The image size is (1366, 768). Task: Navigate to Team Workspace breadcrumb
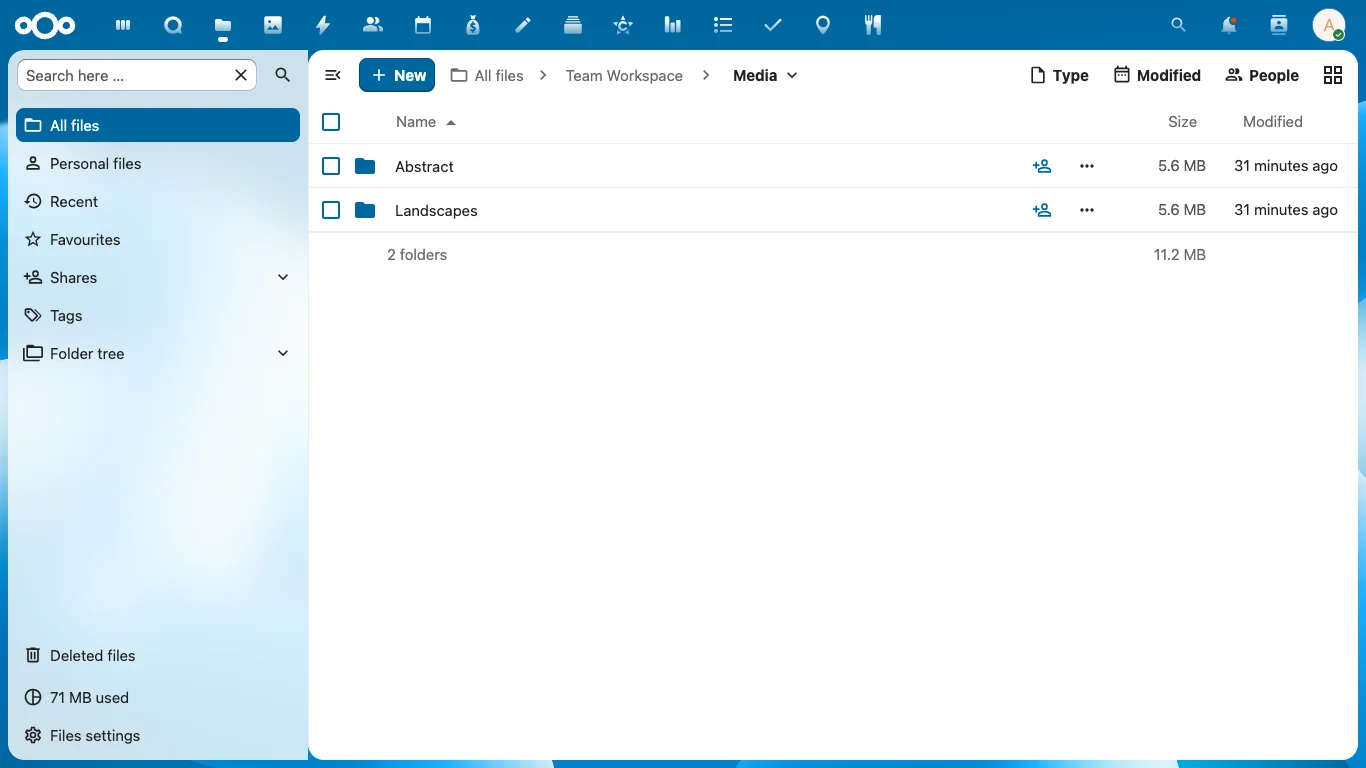pyautogui.click(x=624, y=75)
